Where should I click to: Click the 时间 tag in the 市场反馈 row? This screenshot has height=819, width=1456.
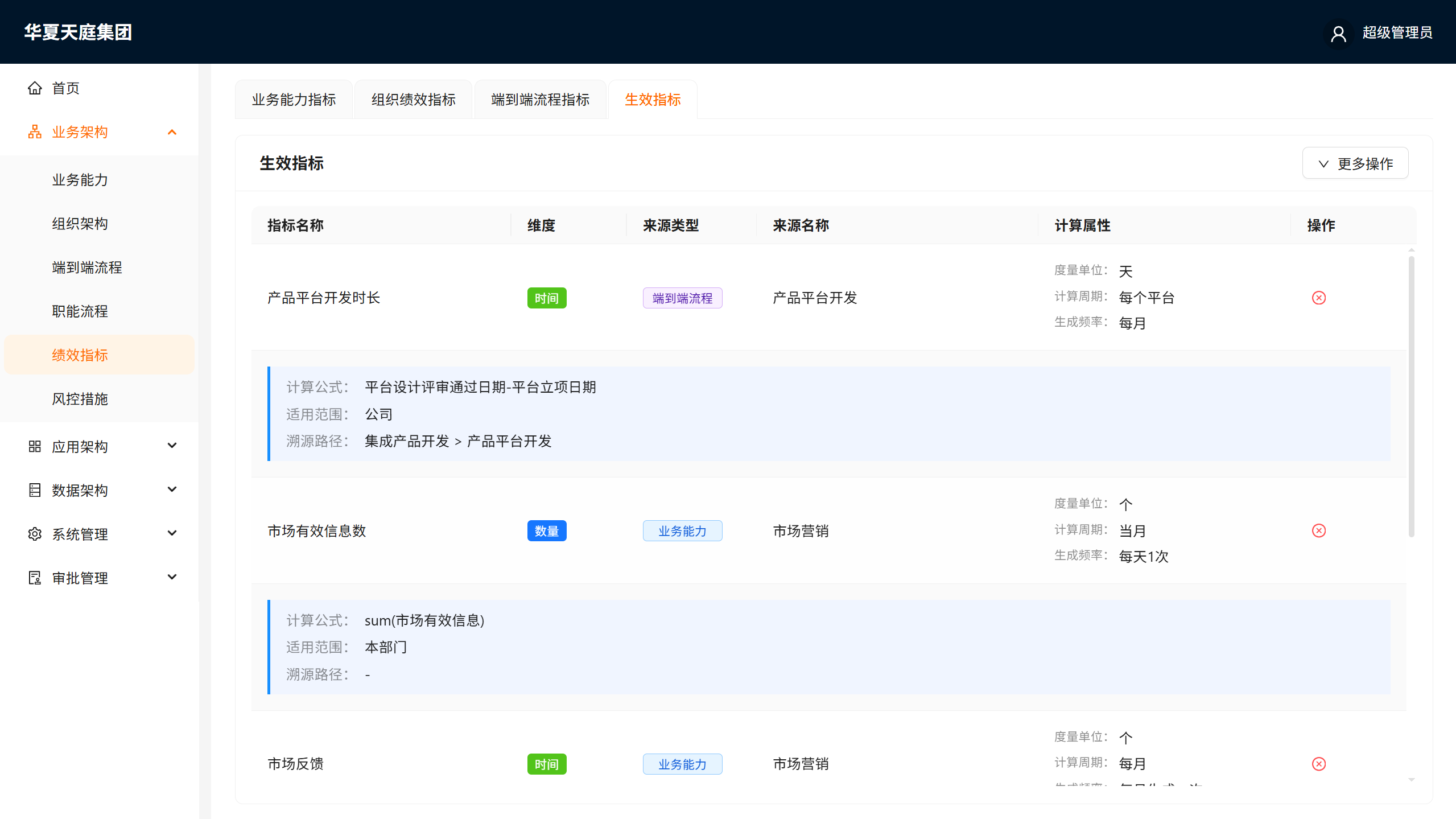click(546, 764)
